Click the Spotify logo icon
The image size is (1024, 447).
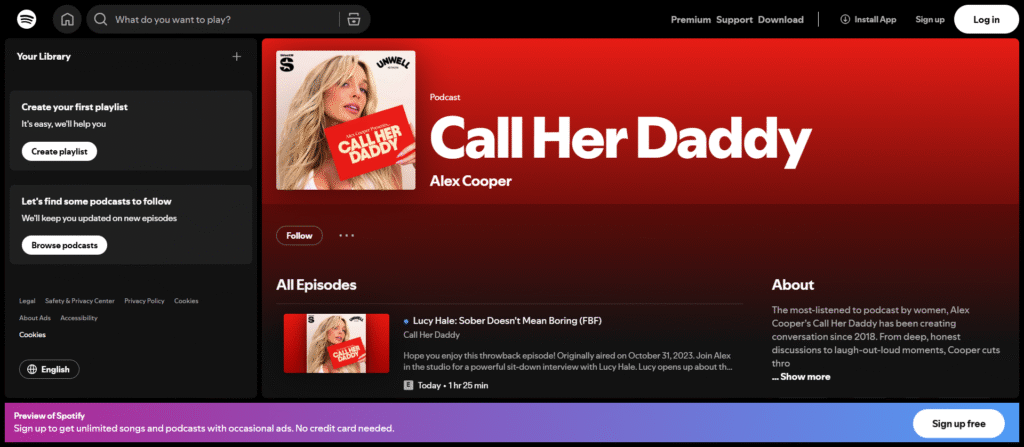pos(27,19)
